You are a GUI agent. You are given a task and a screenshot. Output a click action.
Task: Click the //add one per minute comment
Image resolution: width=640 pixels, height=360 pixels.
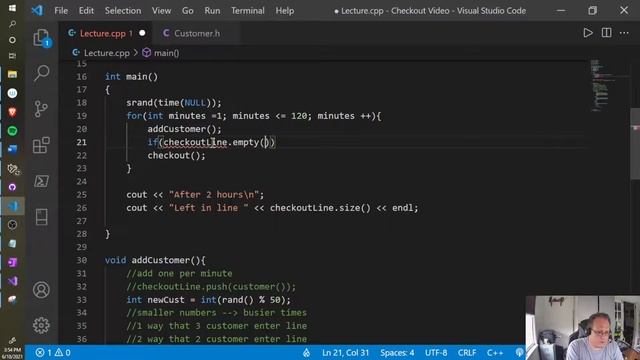click(179, 273)
